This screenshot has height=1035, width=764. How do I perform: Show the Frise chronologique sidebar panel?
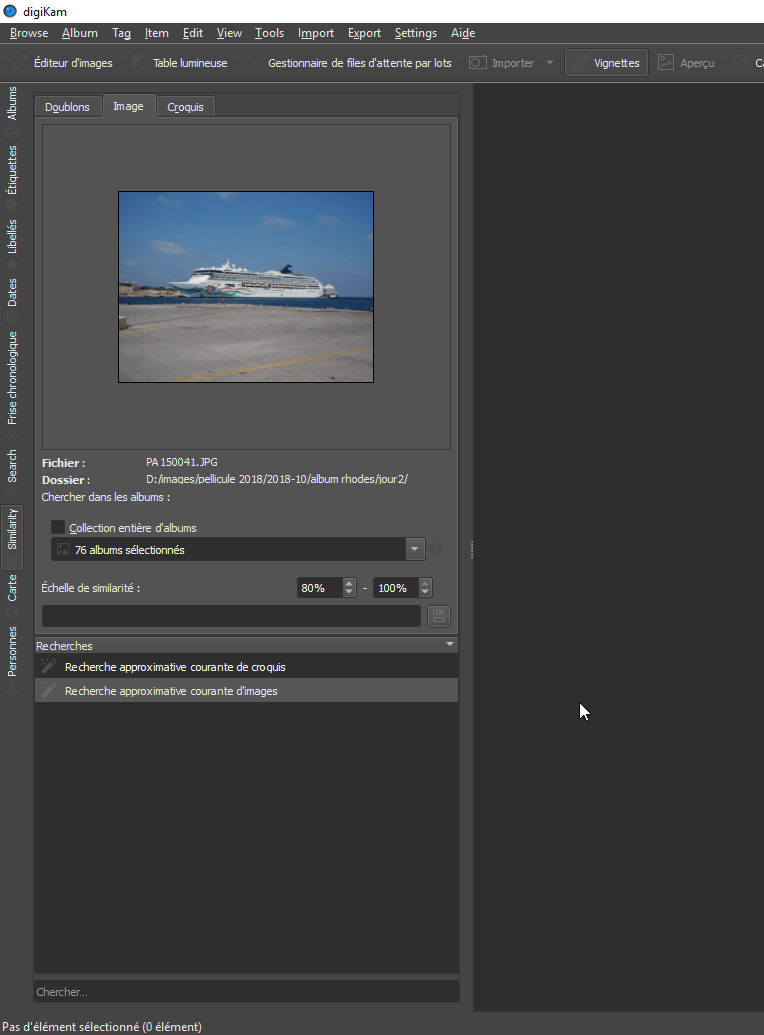pyautogui.click(x=12, y=377)
